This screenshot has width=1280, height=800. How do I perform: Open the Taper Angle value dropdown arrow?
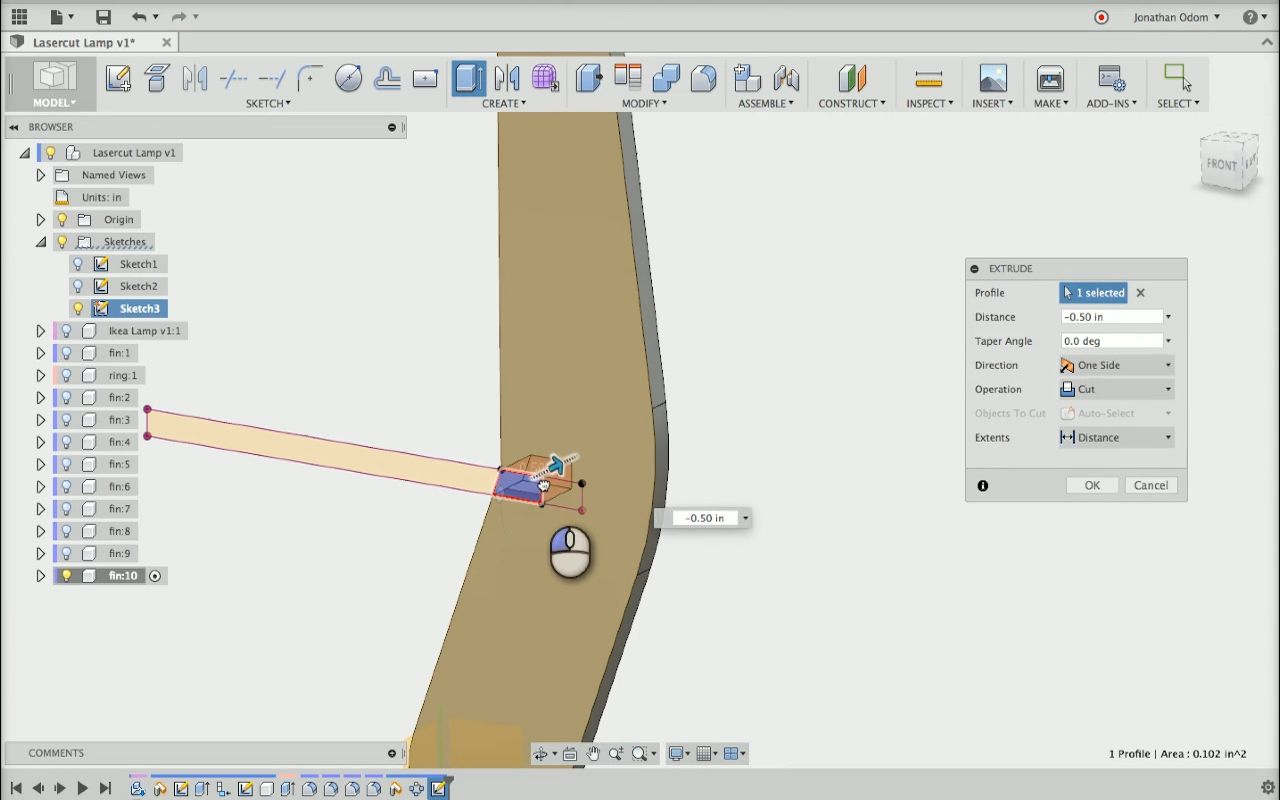[x=1168, y=341]
